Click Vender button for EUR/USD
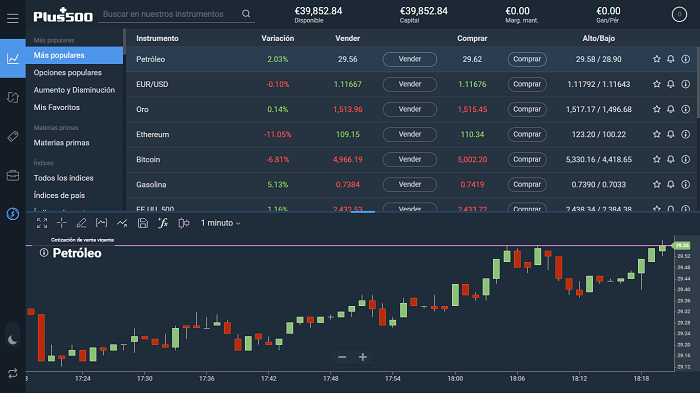The image size is (700, 393). (409, 84)
